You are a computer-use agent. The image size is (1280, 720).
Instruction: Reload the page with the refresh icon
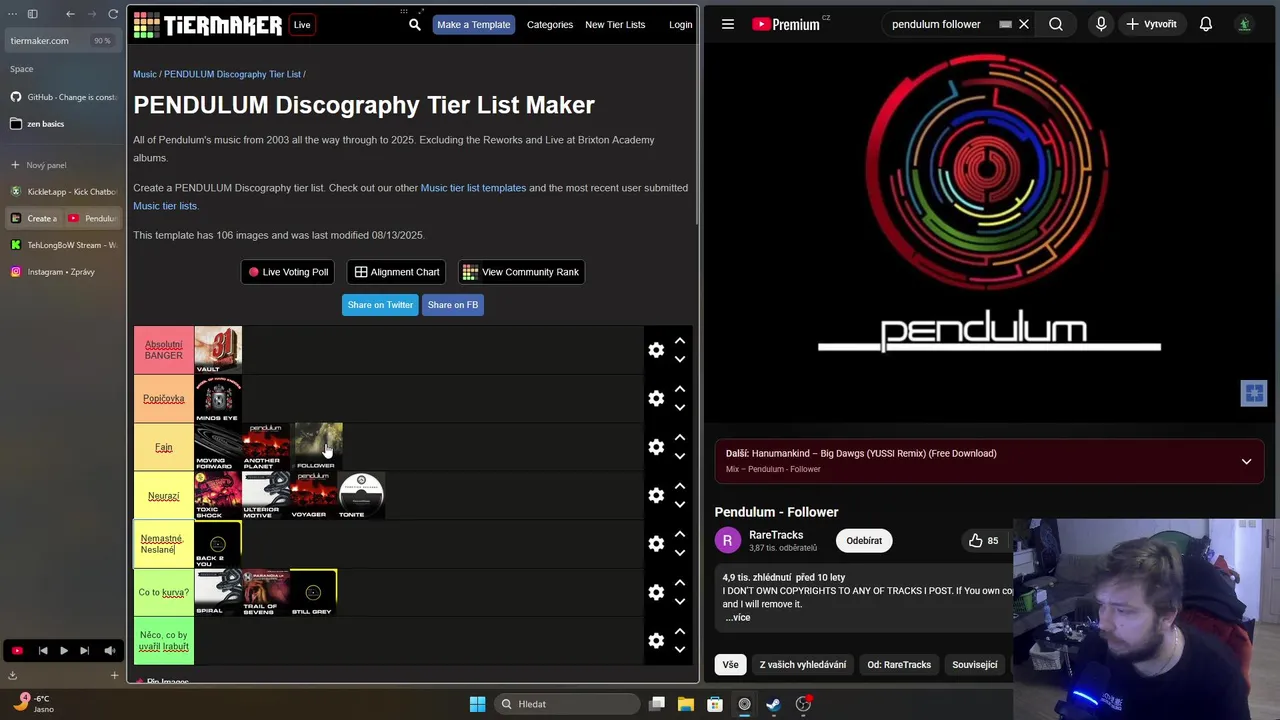click(x=113, y=14)
